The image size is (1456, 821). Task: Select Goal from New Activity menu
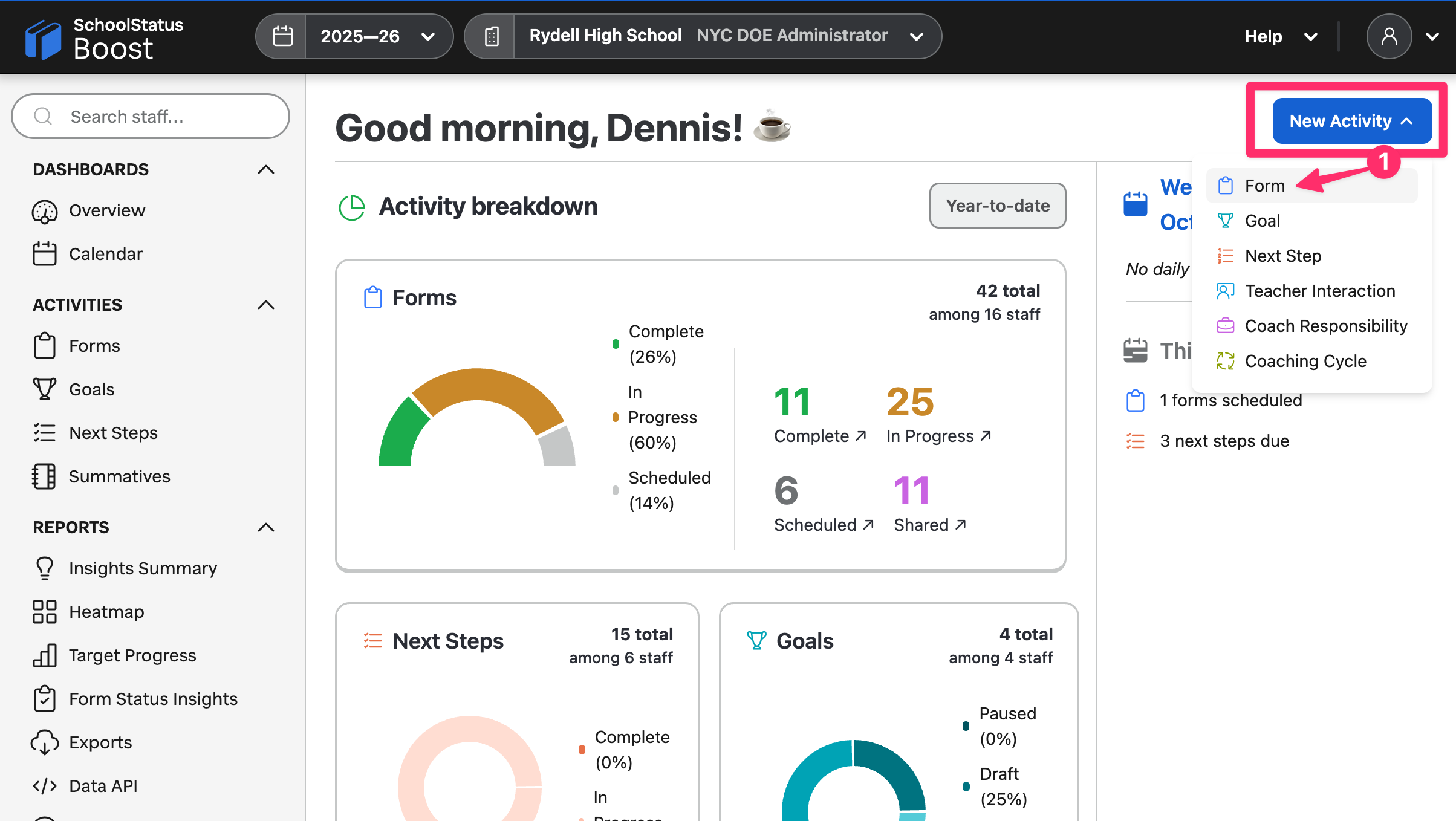(x=1312, y=221)
